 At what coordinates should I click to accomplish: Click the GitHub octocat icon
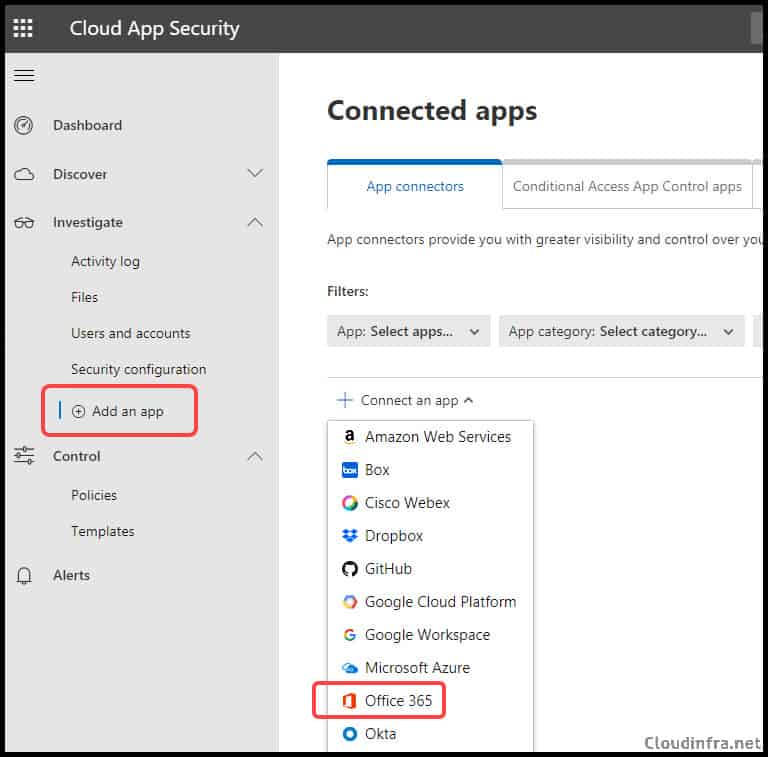(x=350, y=569)
